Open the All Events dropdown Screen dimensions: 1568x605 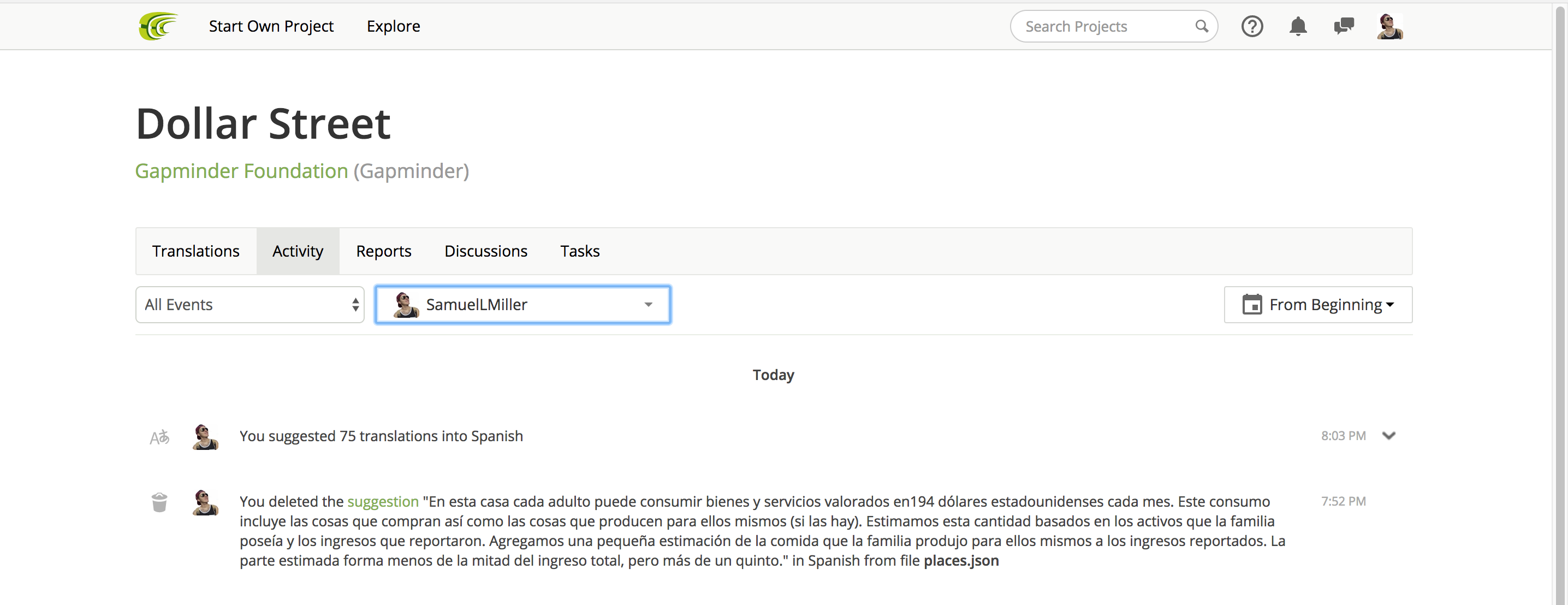(x=250, y=304)
